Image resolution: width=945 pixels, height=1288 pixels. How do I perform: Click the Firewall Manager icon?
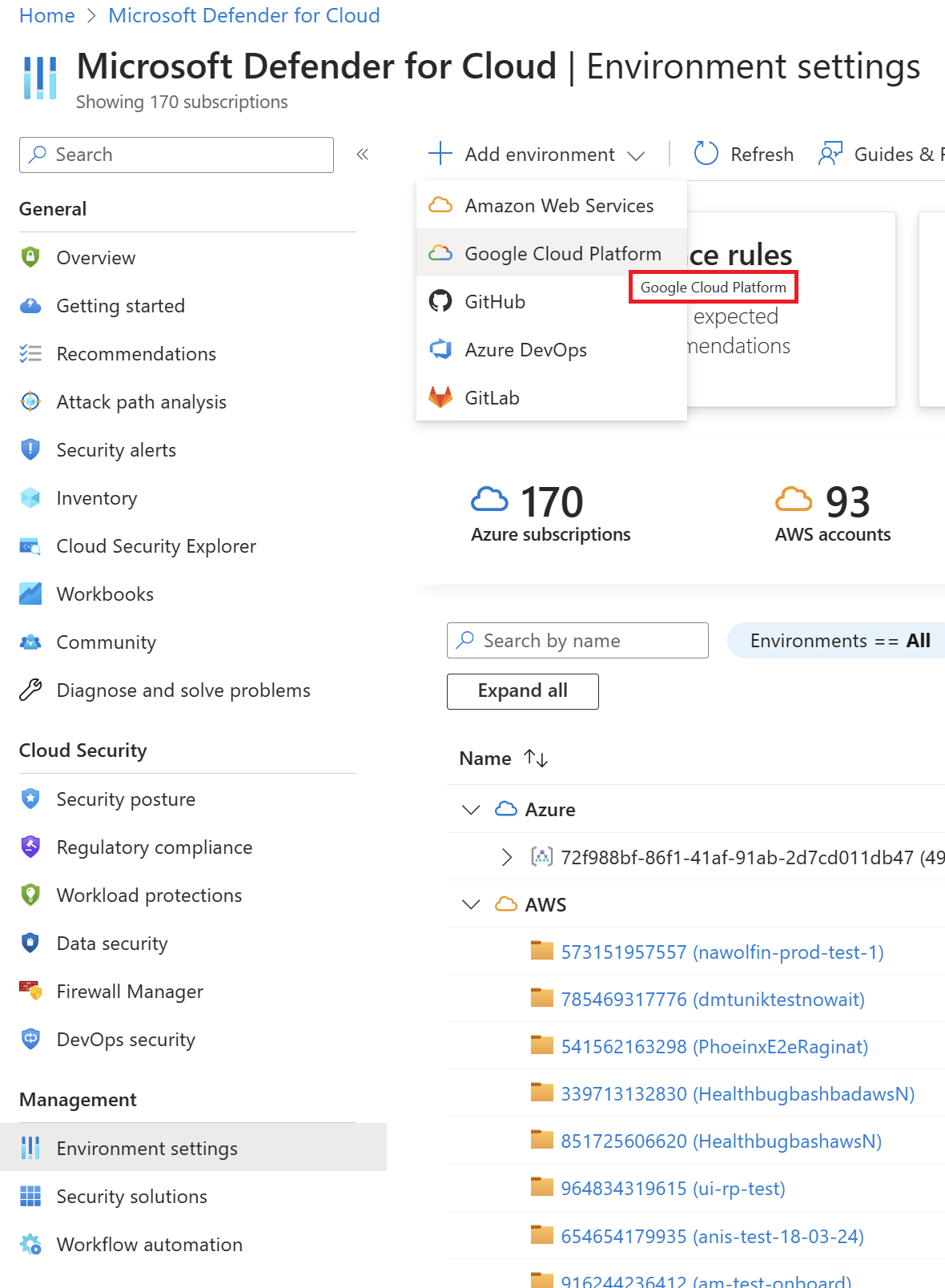tap(30, 991)
